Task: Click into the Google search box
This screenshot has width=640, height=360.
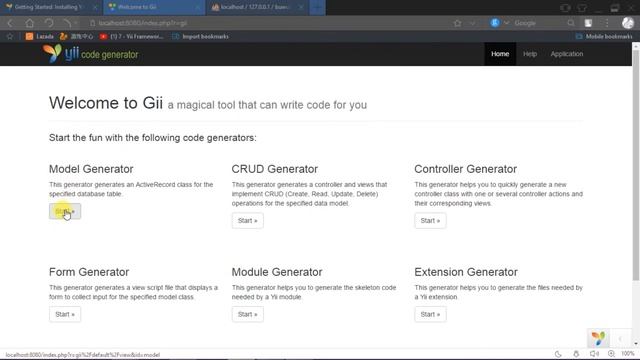Action: [x=539, y=23]
